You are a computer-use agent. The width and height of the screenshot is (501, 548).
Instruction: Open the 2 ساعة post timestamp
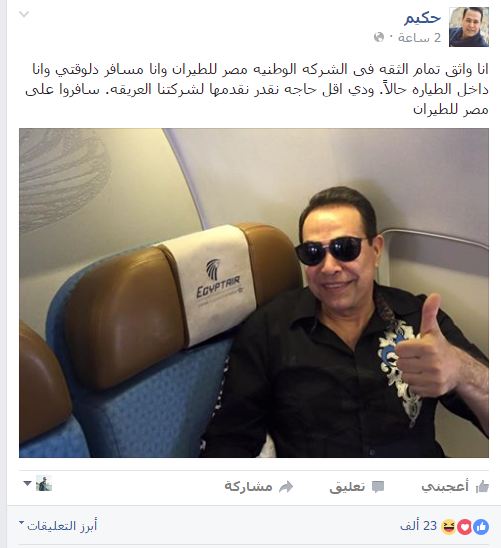tap(419, 37)
